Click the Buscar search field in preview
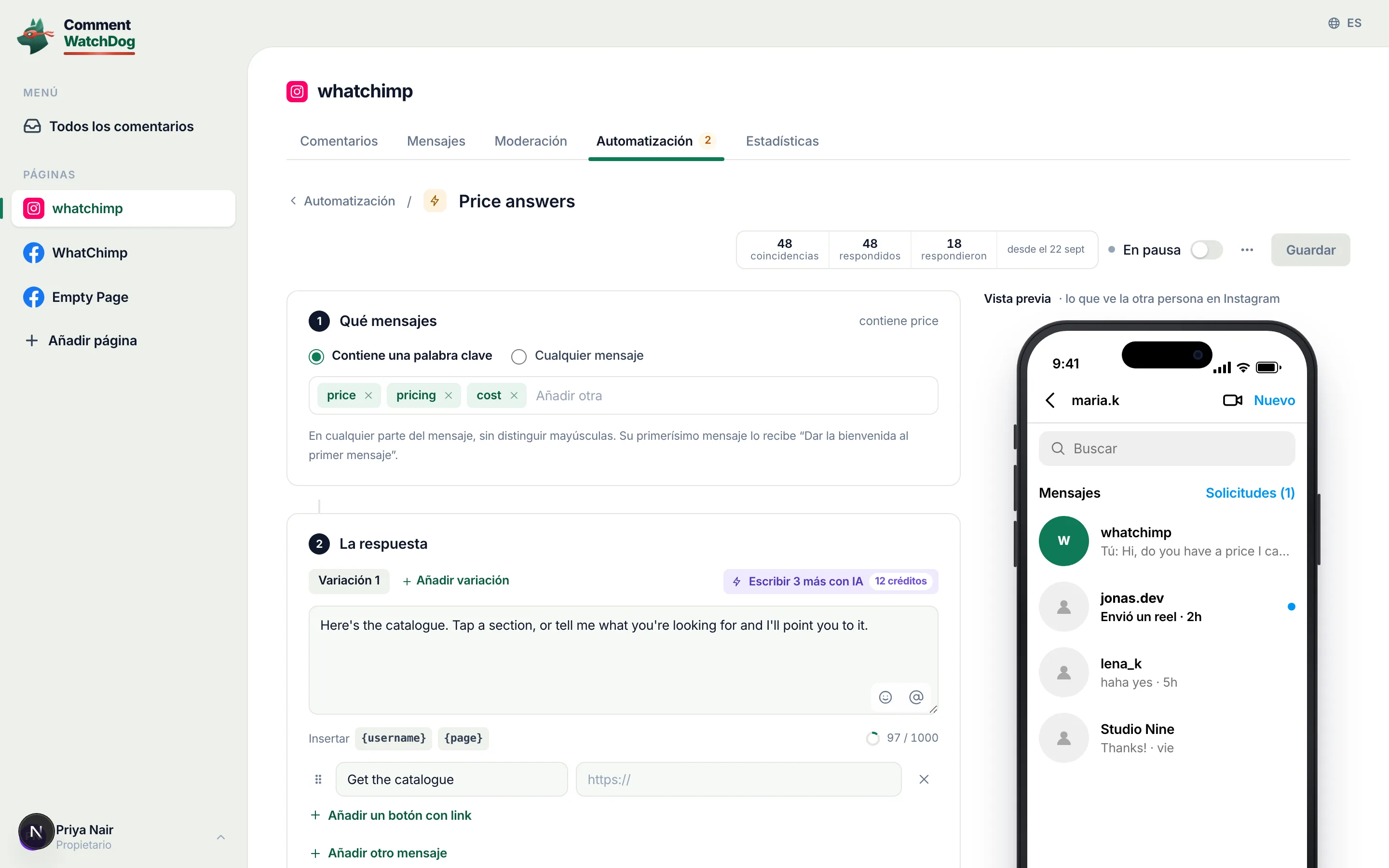 point(1166,448)
